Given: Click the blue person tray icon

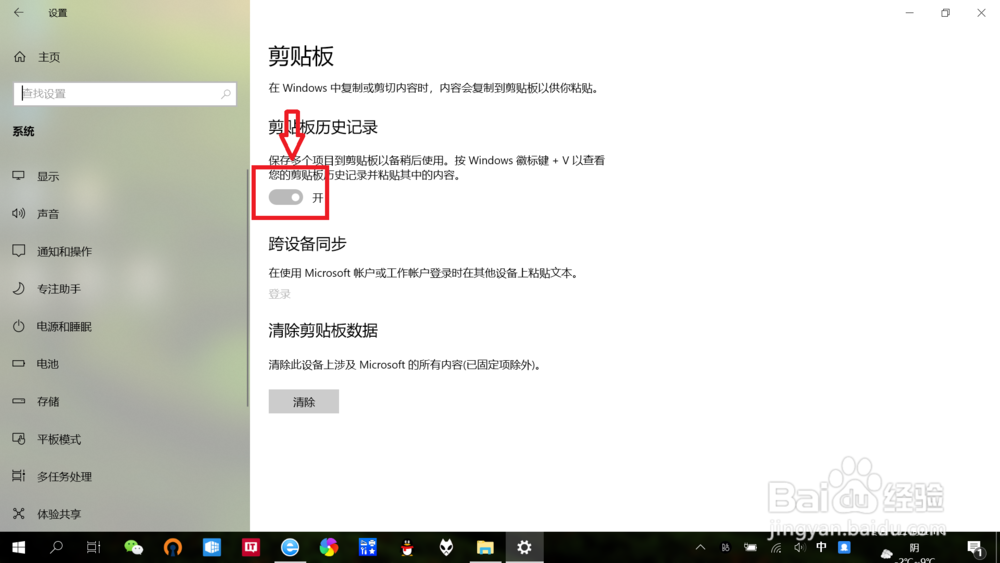Looking at the screenshot, I should pos(844,547).
